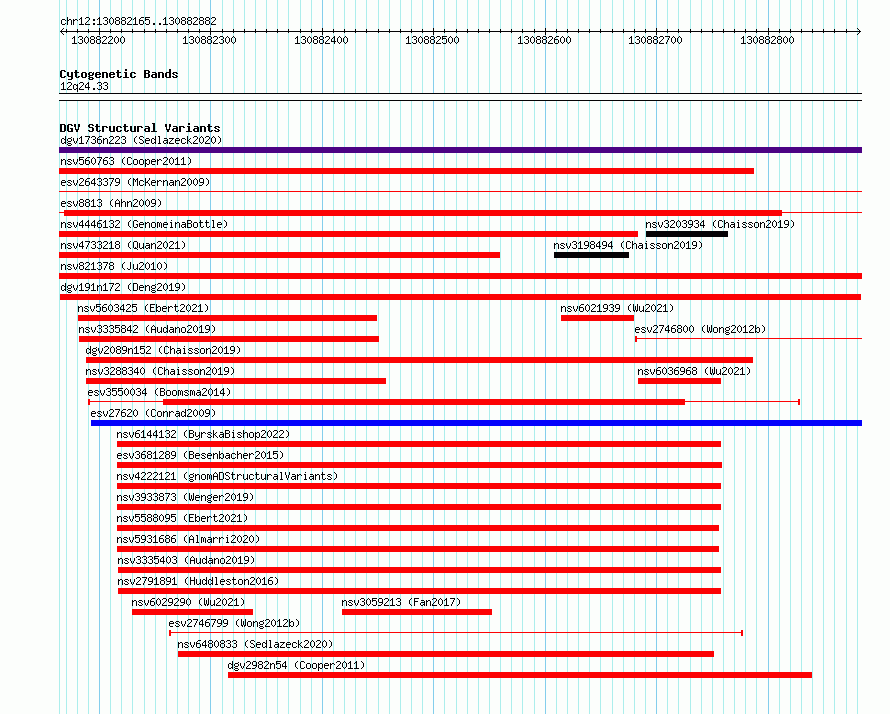Click ruler position 130882700
The width and height of the screenshot is (890, 714).
click(656, 40)
